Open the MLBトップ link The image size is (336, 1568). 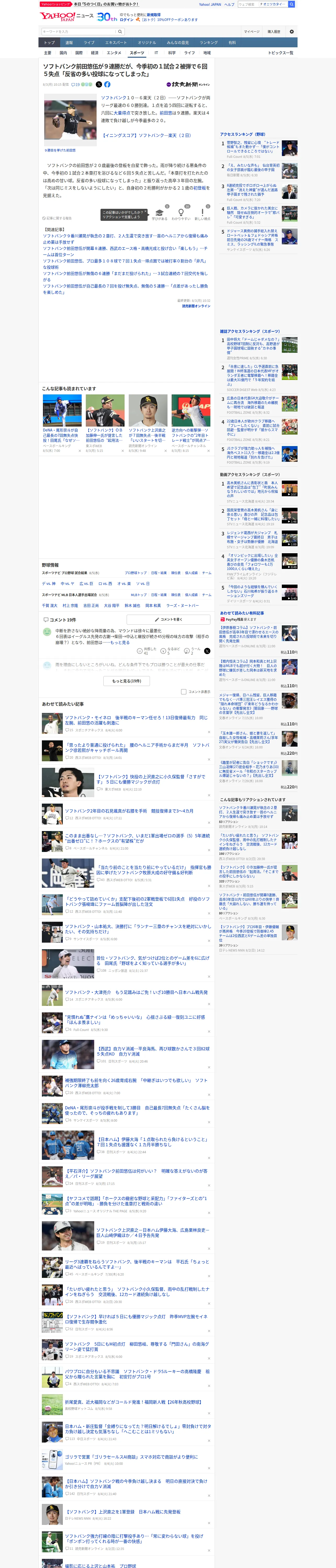[138, 595]
